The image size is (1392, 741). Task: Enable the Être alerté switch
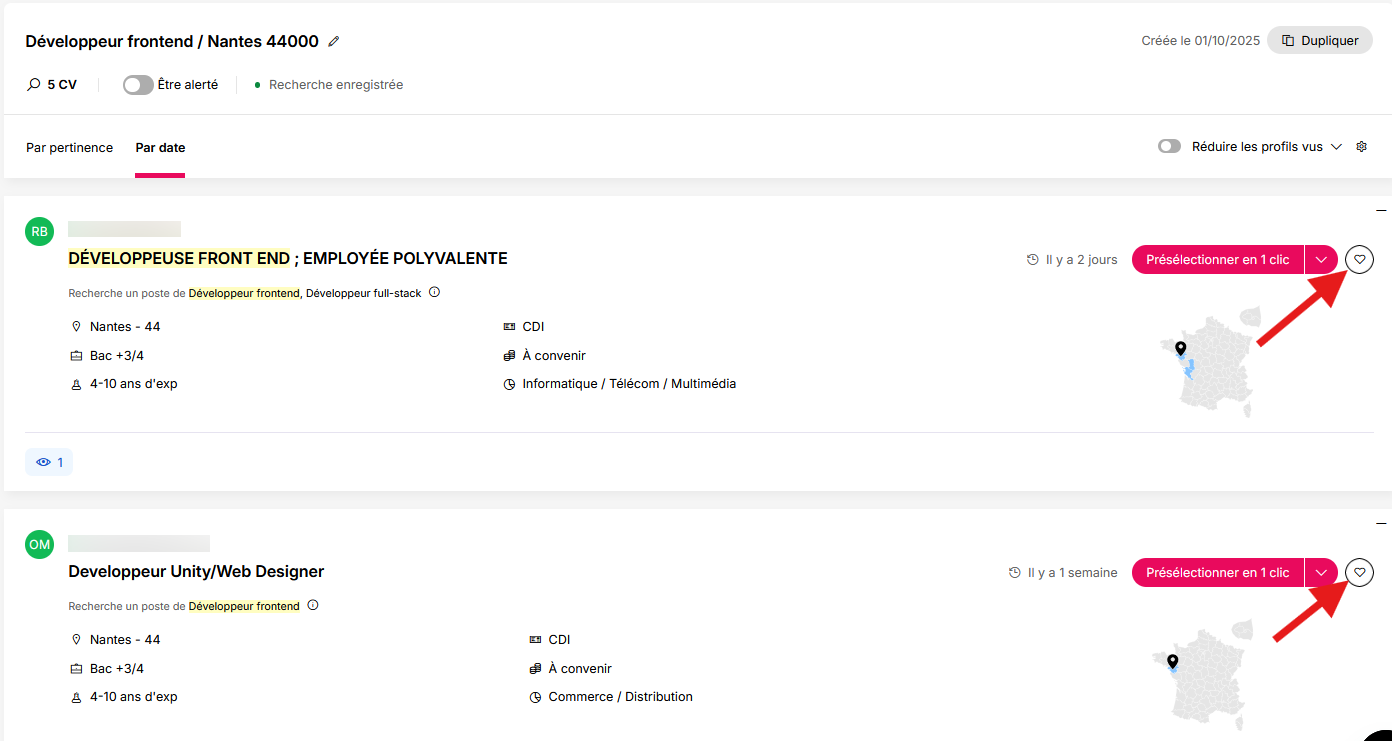138,85
